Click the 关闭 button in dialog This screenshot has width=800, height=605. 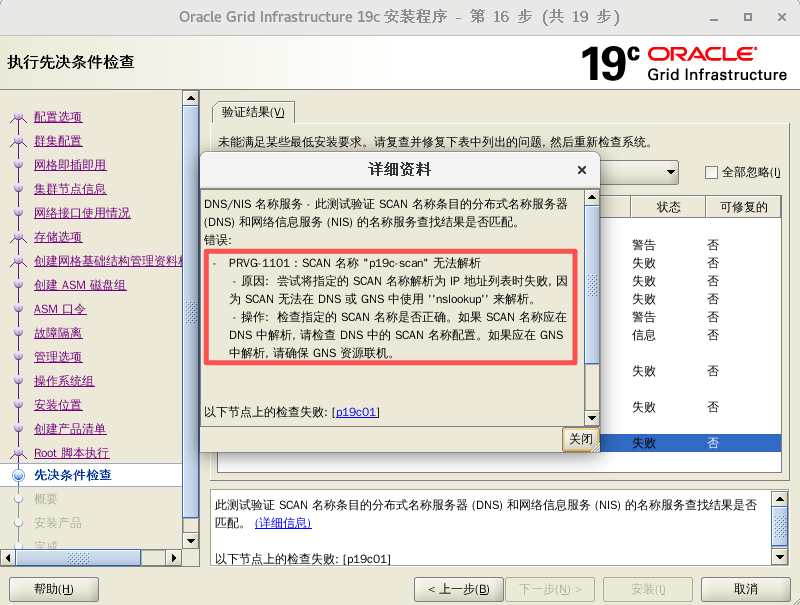point(581,439)
